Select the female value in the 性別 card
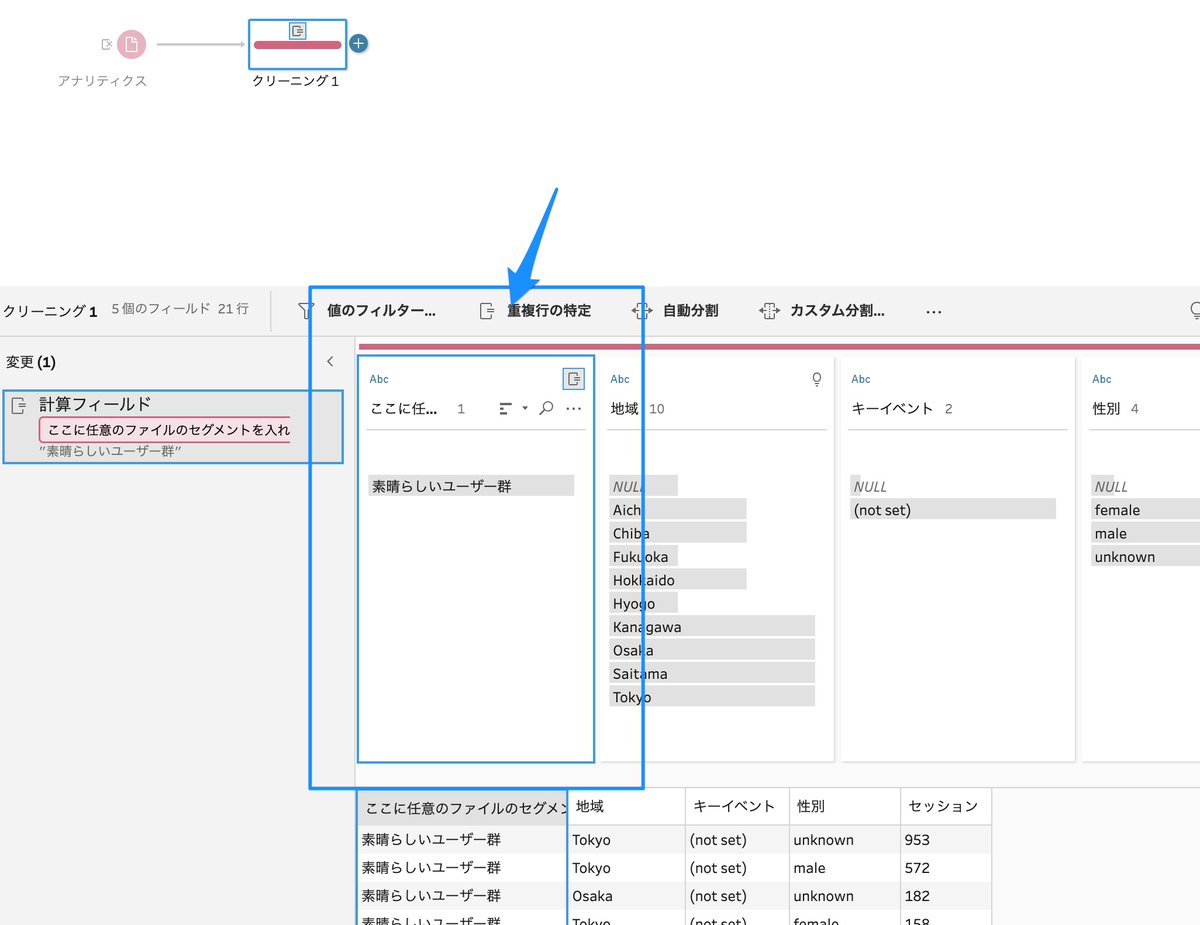1200x925 pixels. pyautogui.click(x=1146, y=510)
